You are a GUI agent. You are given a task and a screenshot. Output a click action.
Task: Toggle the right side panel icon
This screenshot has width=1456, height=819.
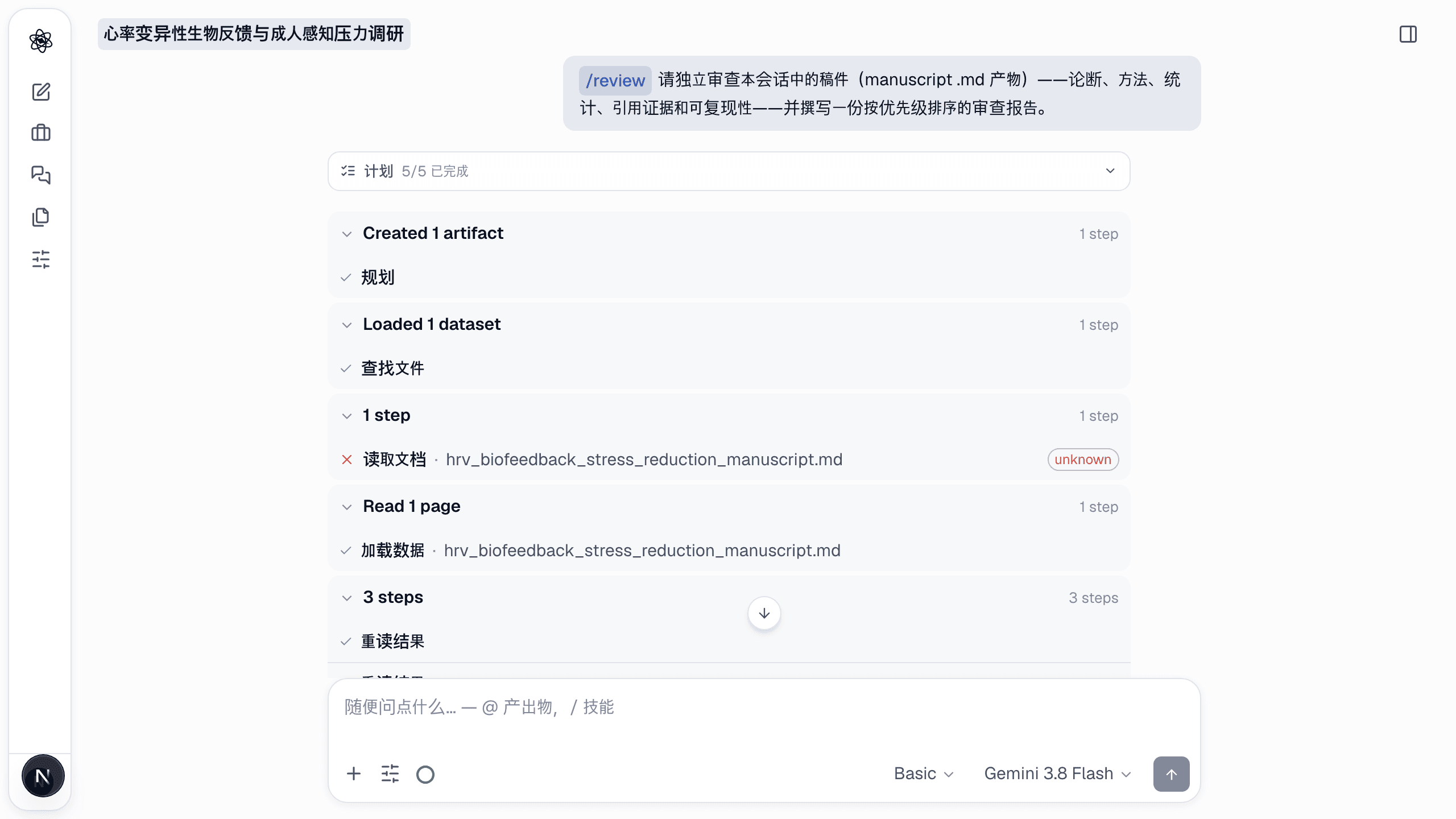(1408, 34)
